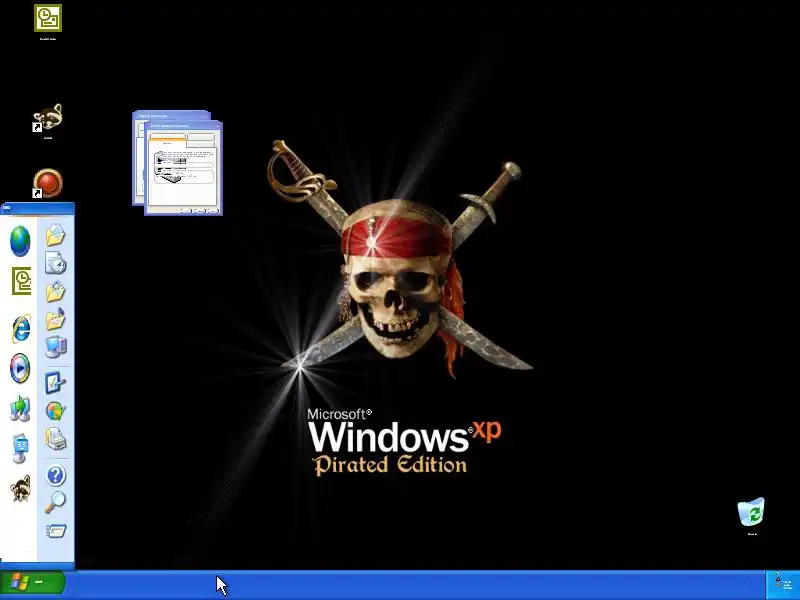
Task: Open the Files and Settings Transfer Wizard icon
Action: [x=20, y=409]
